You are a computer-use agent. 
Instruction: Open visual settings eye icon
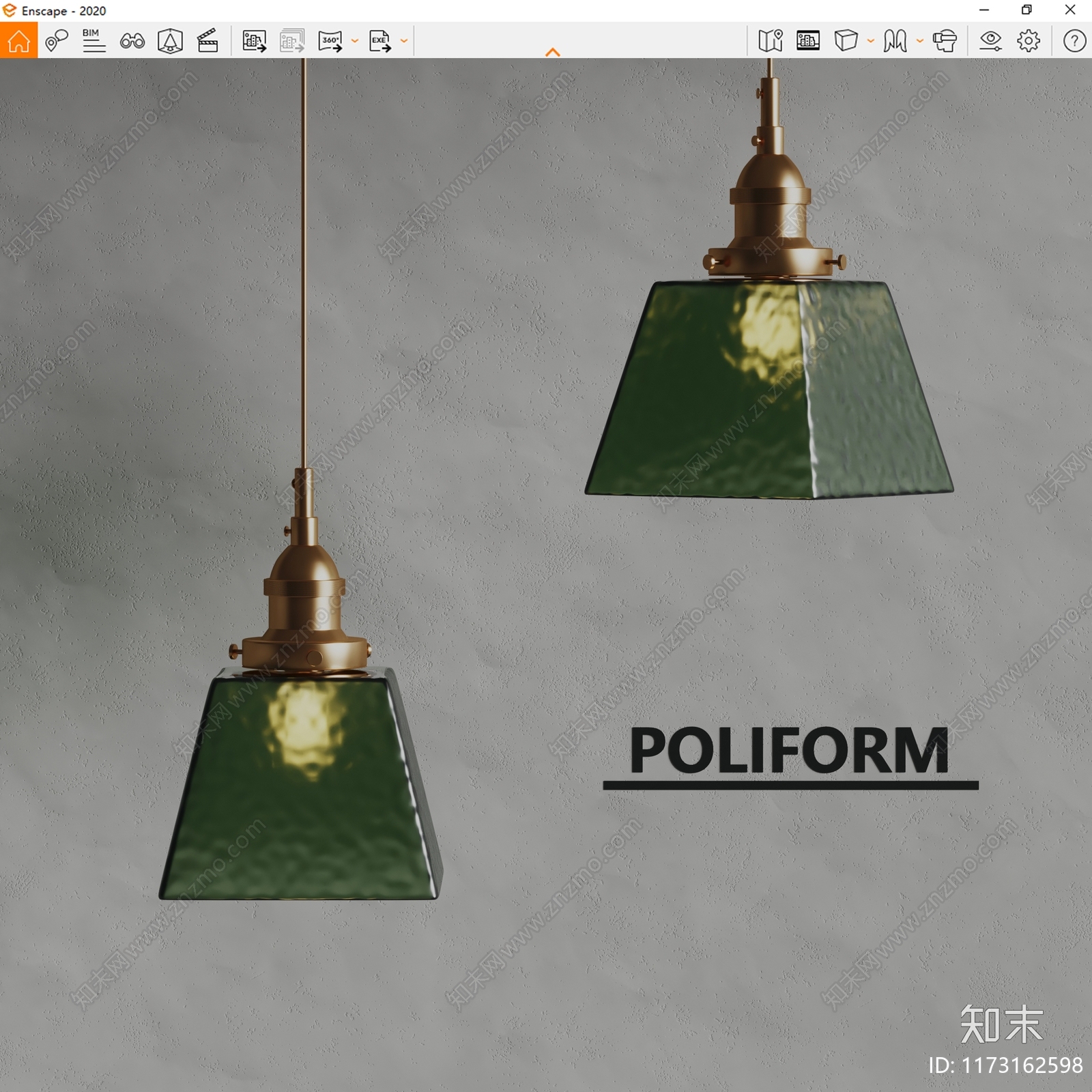(x=990, y=41)
